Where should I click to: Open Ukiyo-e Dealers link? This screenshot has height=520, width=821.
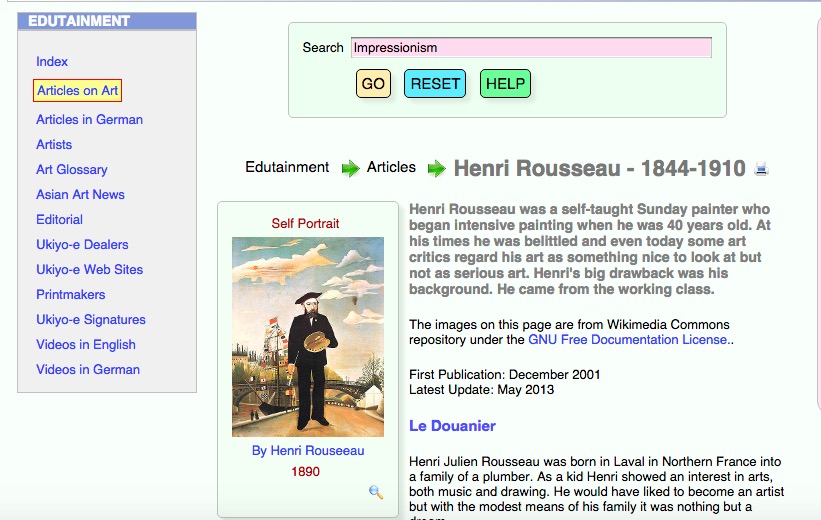(x=82, y=245)
